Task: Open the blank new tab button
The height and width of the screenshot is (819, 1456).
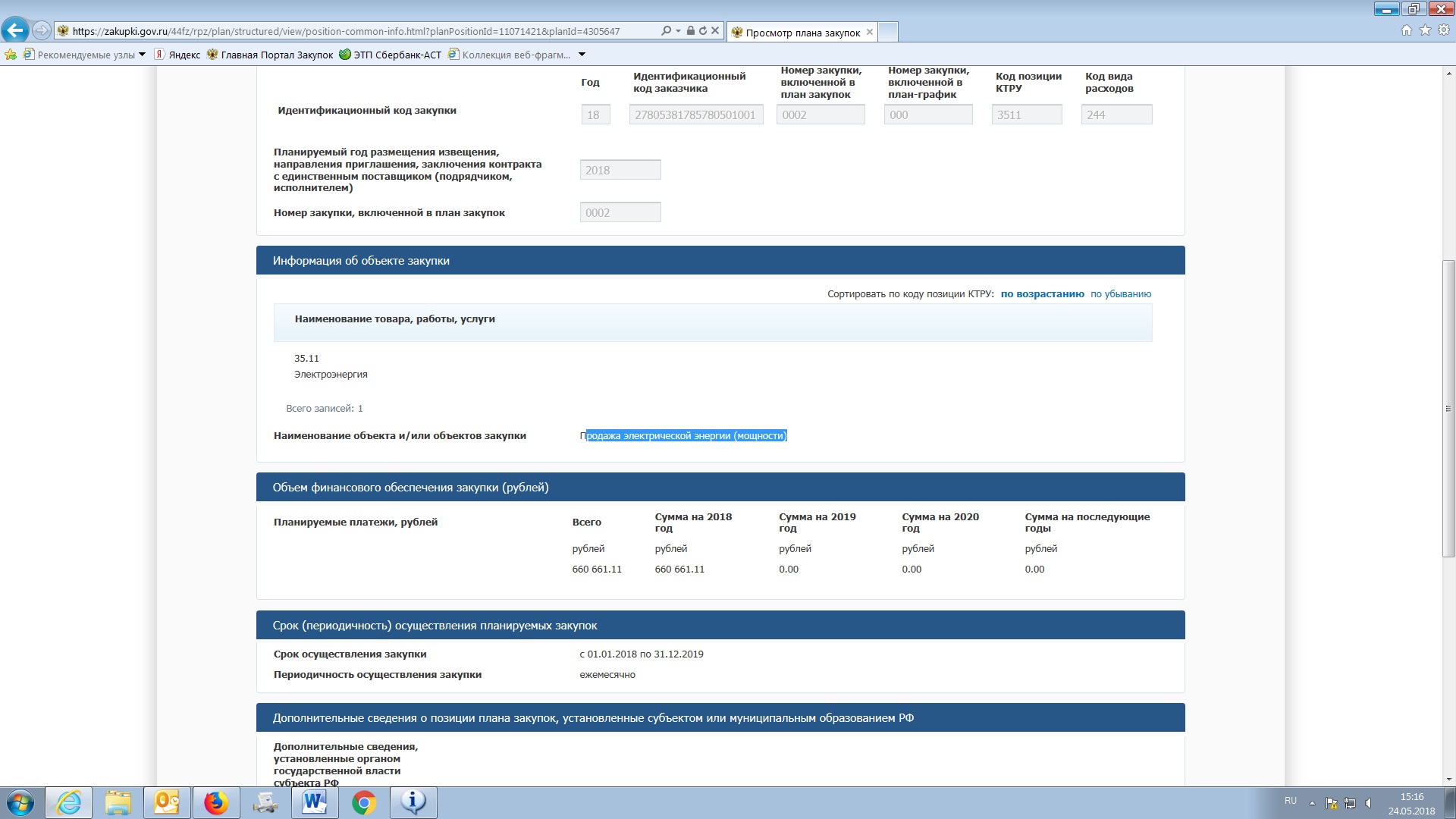Action: tap(888, 32)
